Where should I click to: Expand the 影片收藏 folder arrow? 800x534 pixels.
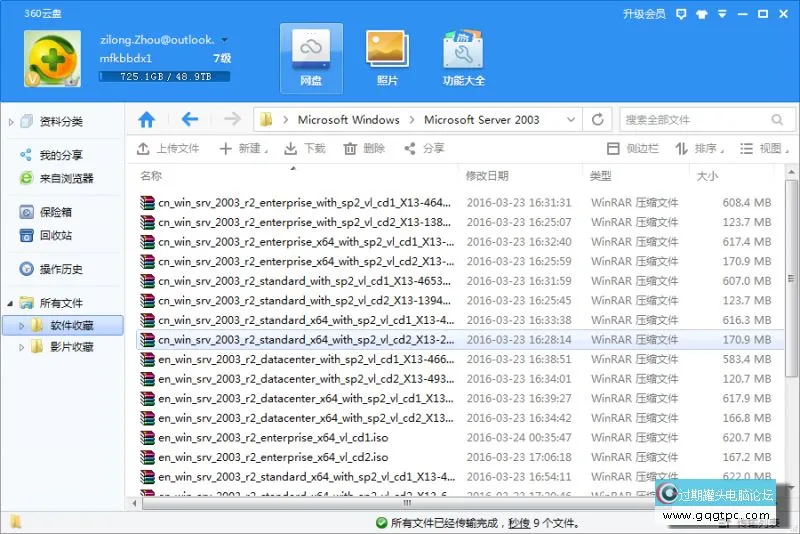click(x=21, y=347)
